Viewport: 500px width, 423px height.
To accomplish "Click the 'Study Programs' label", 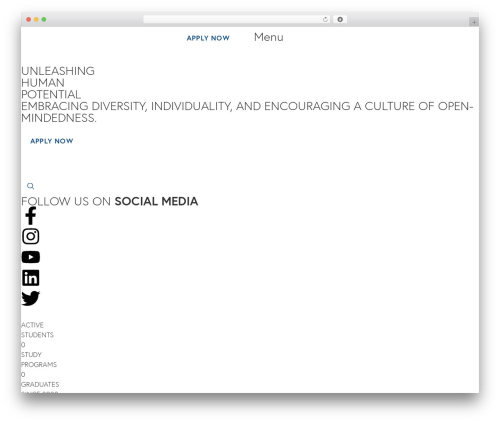I will (x=39, y=359).
